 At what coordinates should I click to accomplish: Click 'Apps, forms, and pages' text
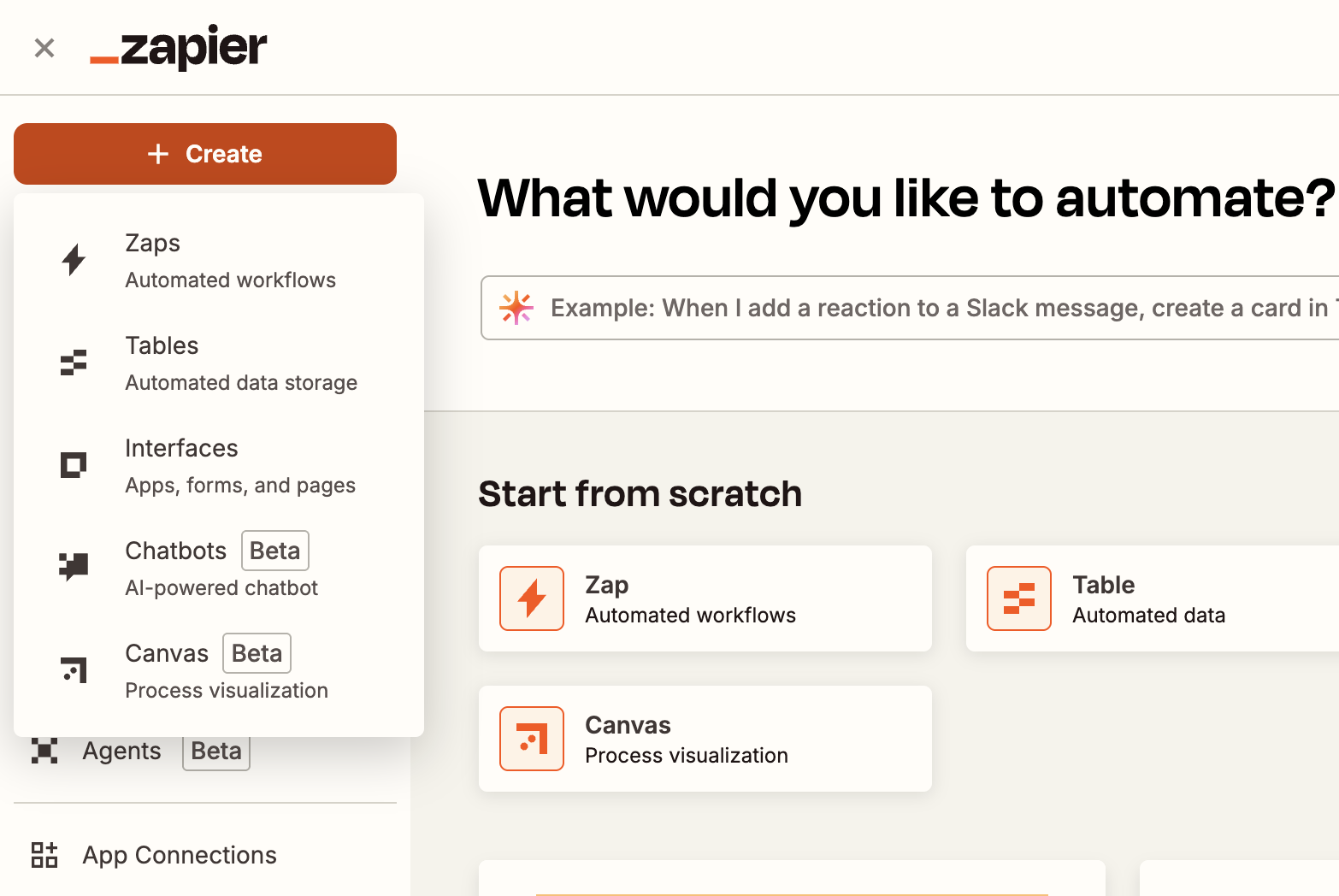[240, 486]
